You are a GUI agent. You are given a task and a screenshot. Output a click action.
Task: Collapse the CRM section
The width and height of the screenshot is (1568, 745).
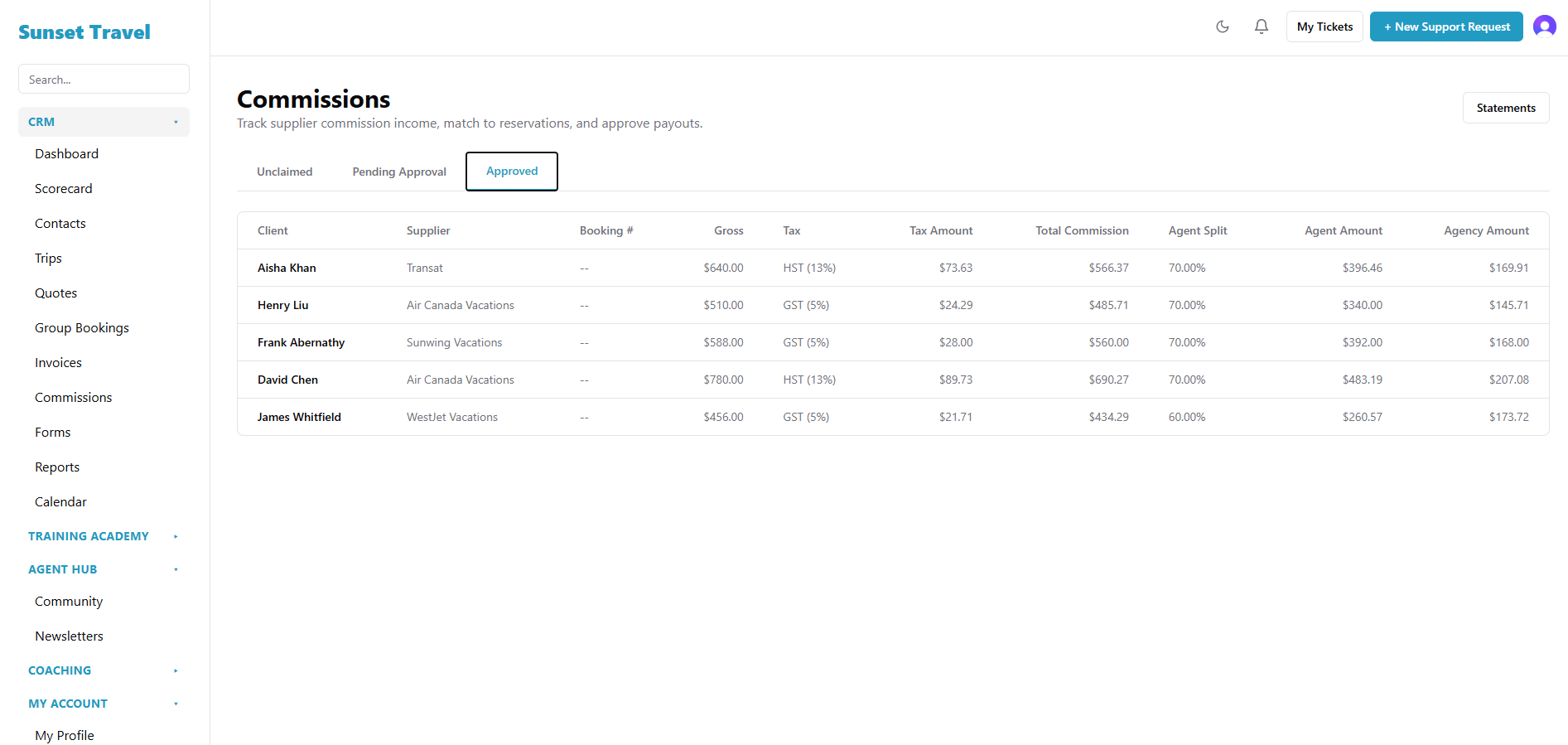click(104, 122)
